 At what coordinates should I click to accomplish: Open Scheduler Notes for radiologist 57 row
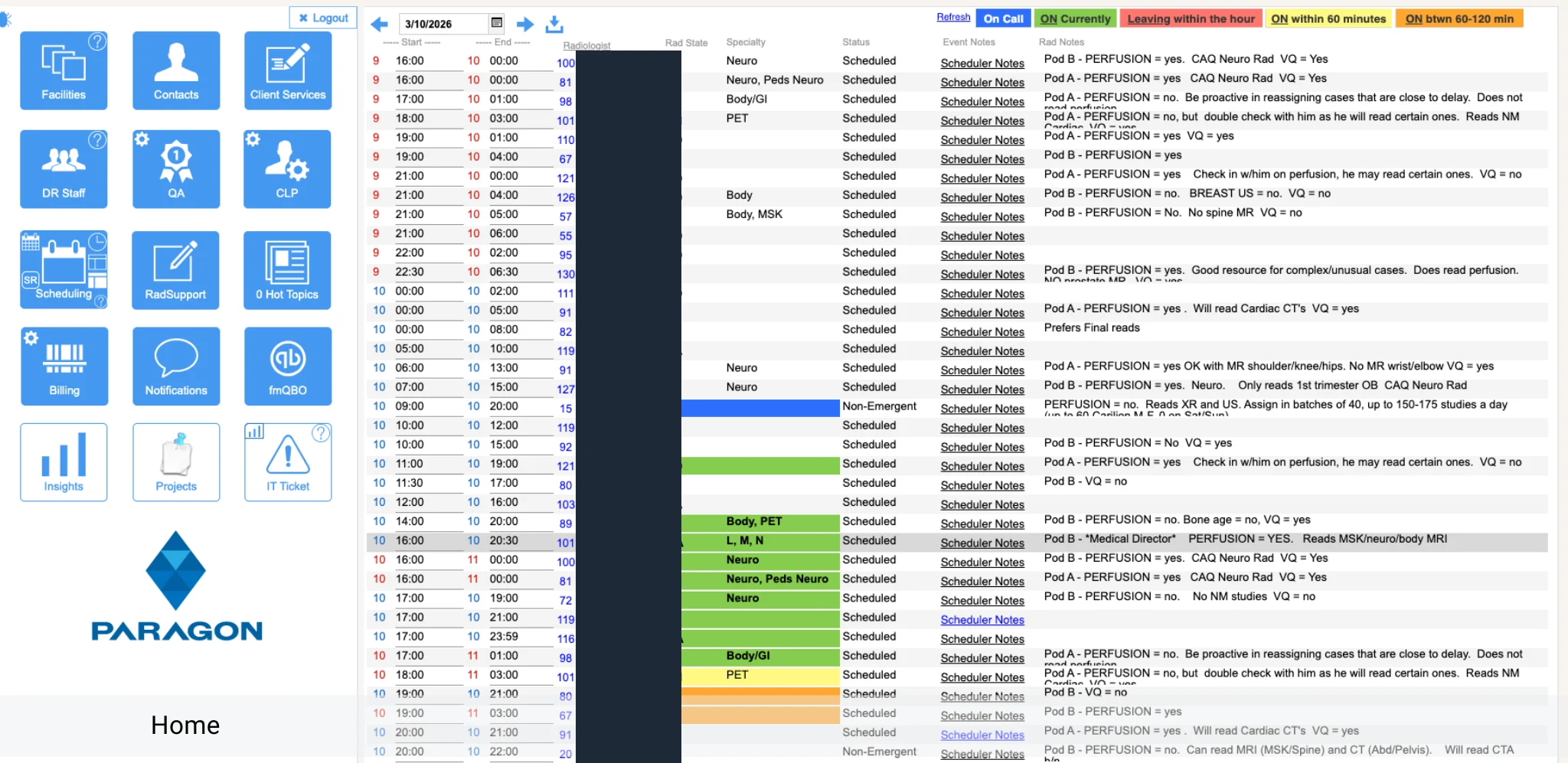pyautogui.click(x=982, y=217)
